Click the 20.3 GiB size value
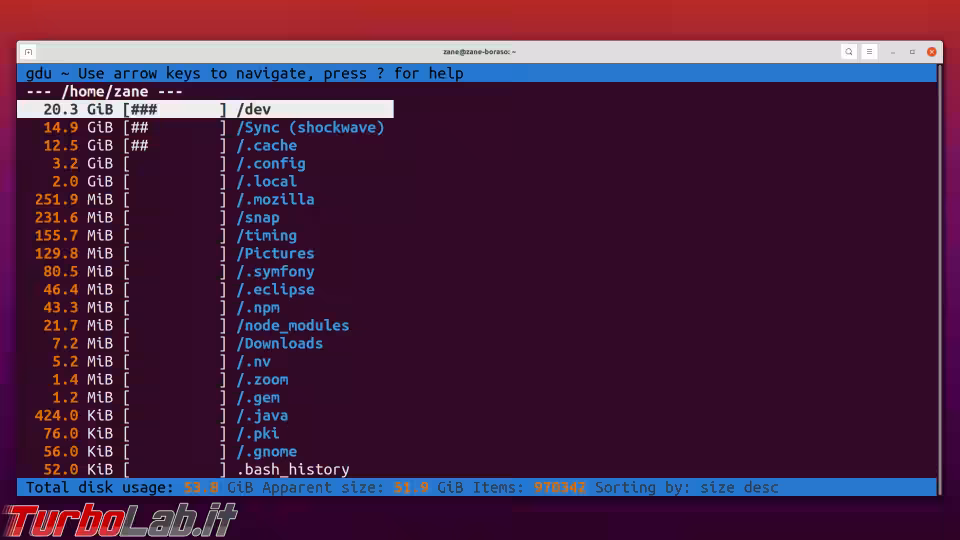Image resolution: width=960 pixels, height=540 pixels. [78, 110]
